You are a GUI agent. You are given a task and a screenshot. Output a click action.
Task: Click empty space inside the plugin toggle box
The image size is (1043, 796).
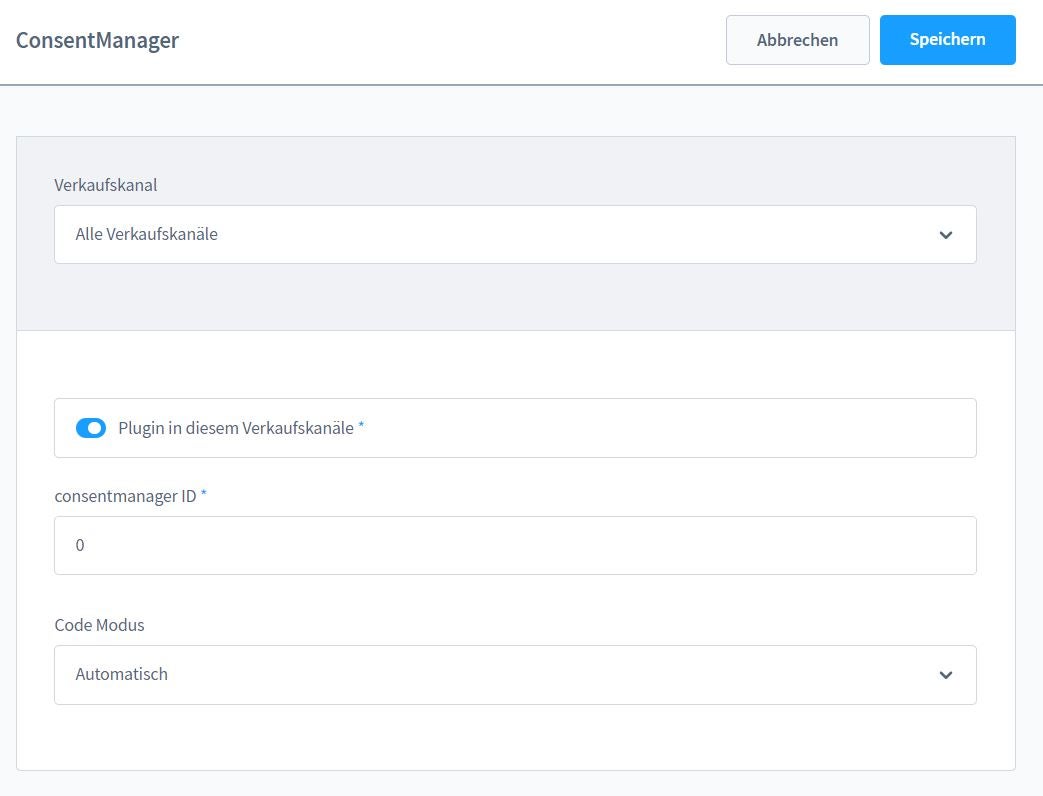click(x=665, y=428)
